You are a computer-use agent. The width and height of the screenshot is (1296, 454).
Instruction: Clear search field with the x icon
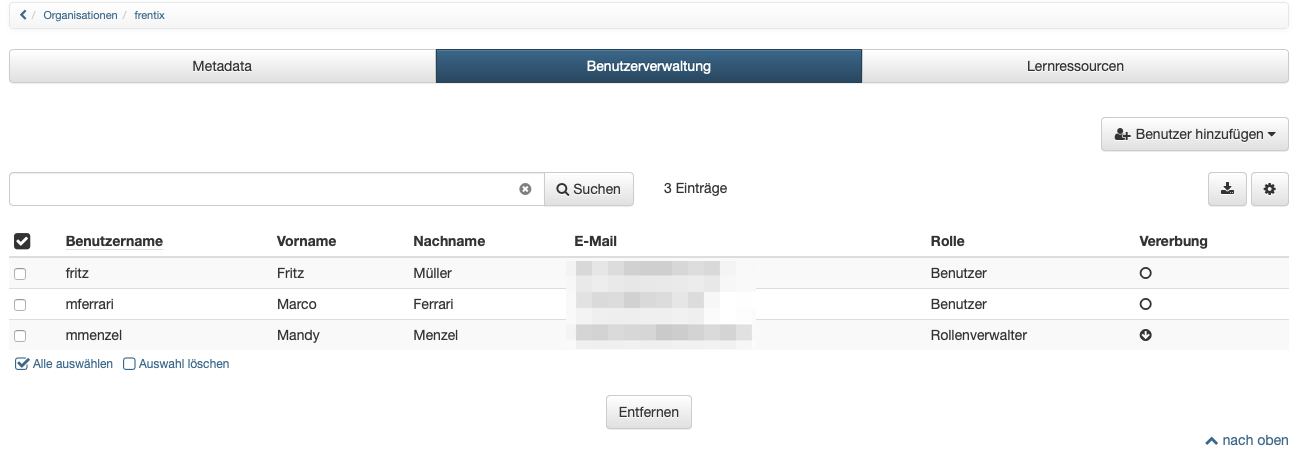[525, 189]
